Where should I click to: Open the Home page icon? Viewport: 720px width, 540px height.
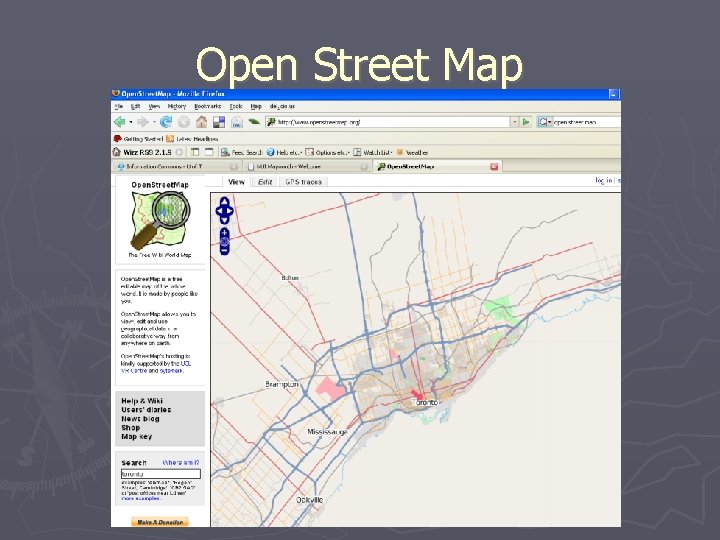202,122
